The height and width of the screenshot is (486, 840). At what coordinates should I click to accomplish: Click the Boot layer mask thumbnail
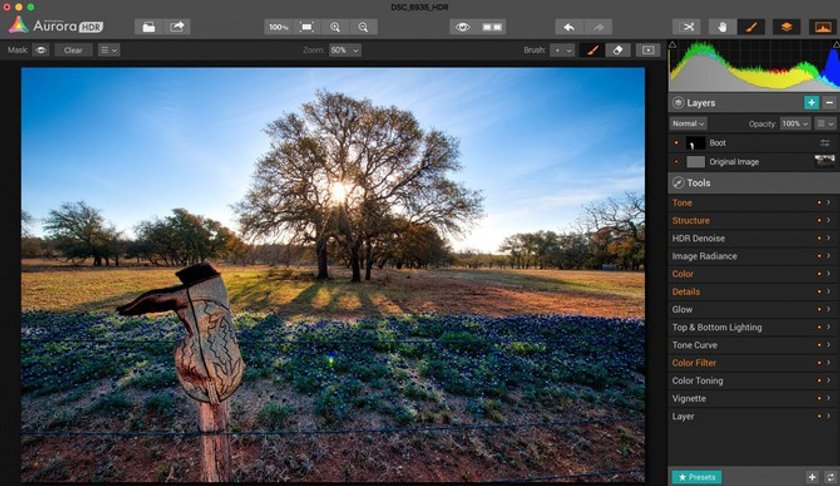[x=695, y=143]
